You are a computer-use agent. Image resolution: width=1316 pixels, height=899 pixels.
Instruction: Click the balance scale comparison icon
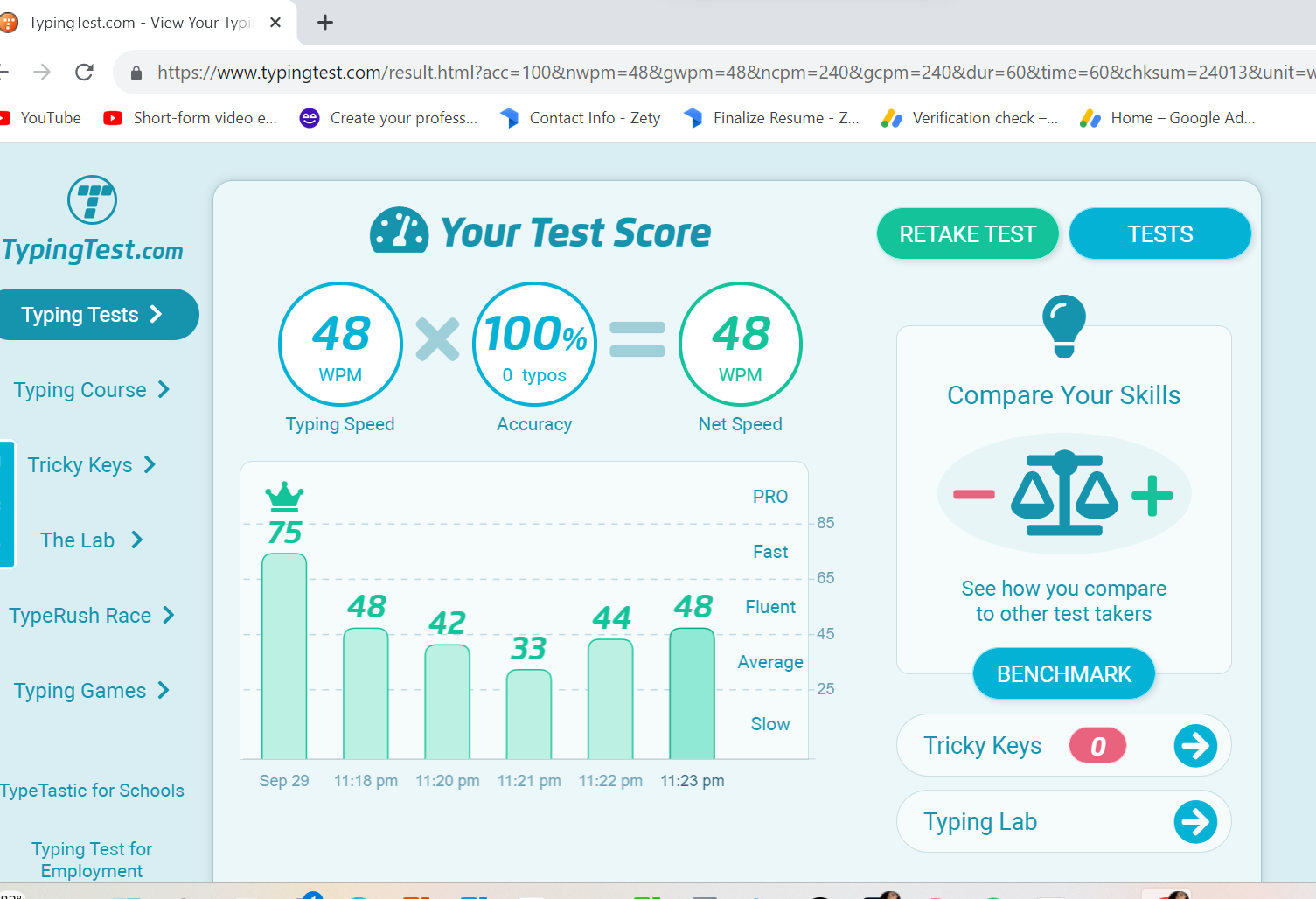tap(1064, 493)
